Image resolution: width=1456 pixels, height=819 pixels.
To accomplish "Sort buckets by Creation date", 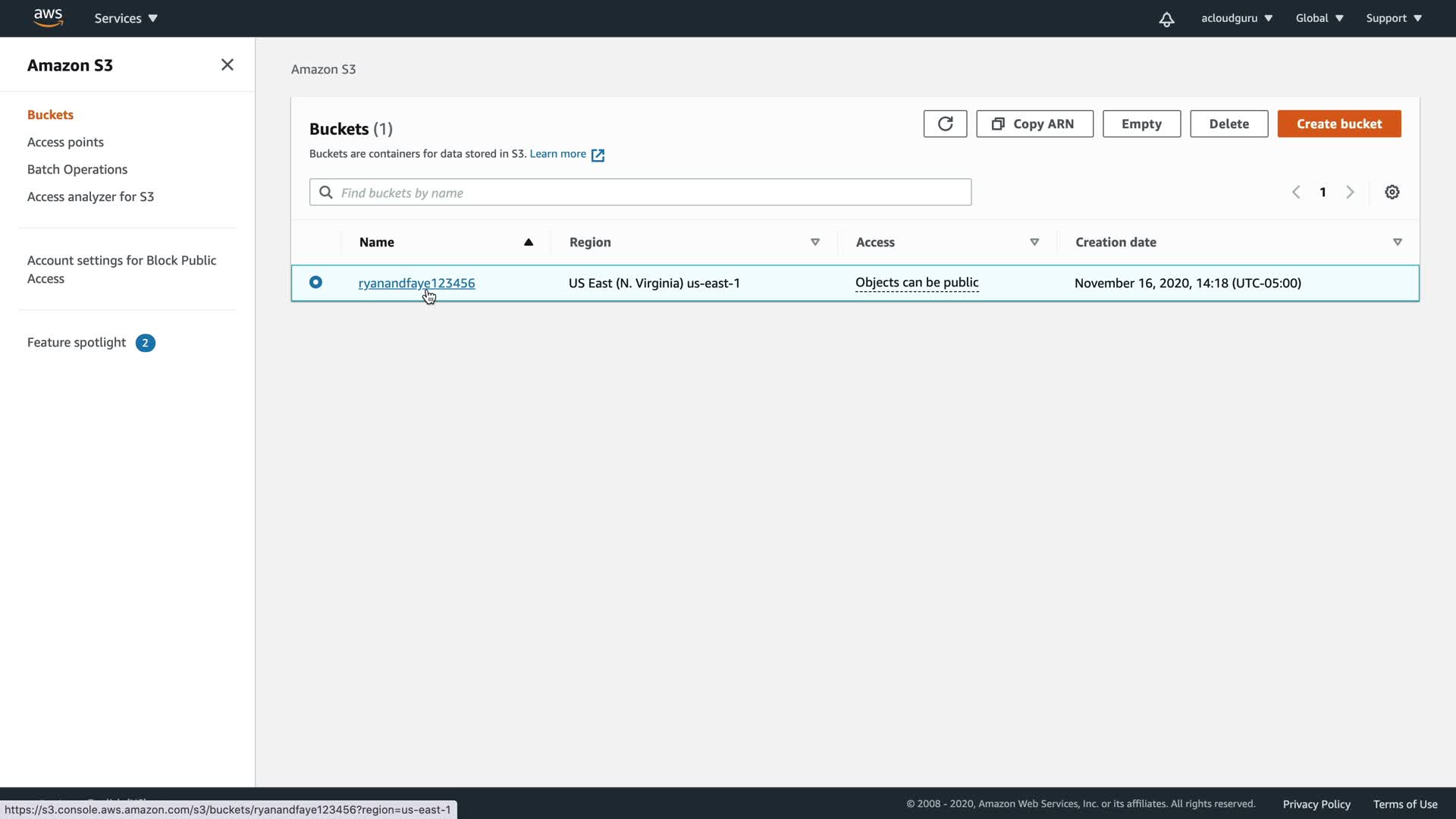I will [1397, 242].
